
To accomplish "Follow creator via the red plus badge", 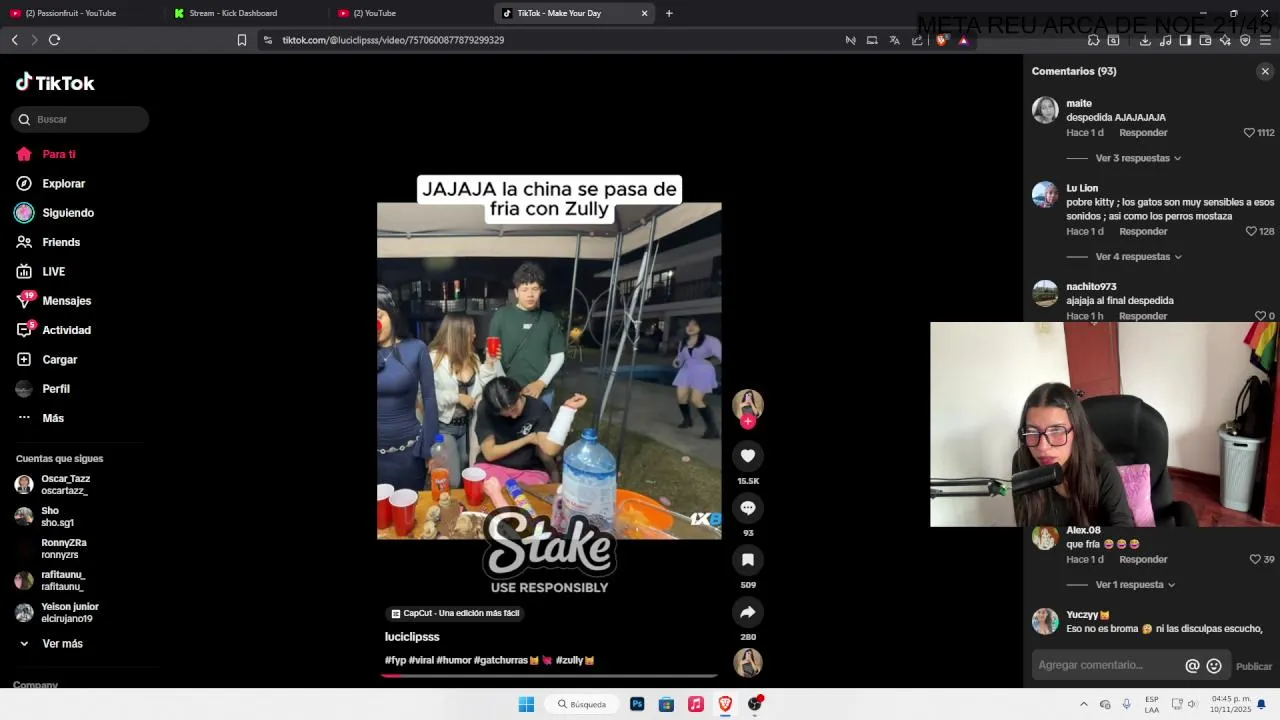I will [x=747, y=421].
